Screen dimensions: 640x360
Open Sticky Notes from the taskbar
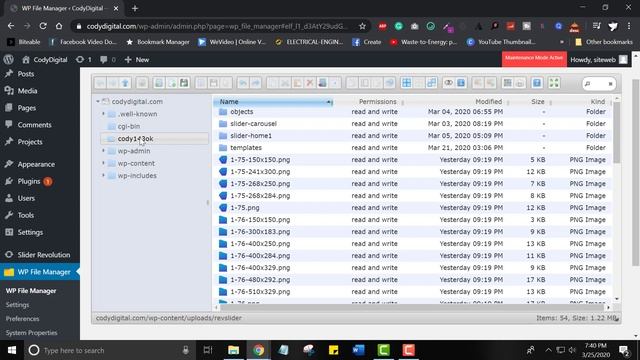[x=333, y=350]
